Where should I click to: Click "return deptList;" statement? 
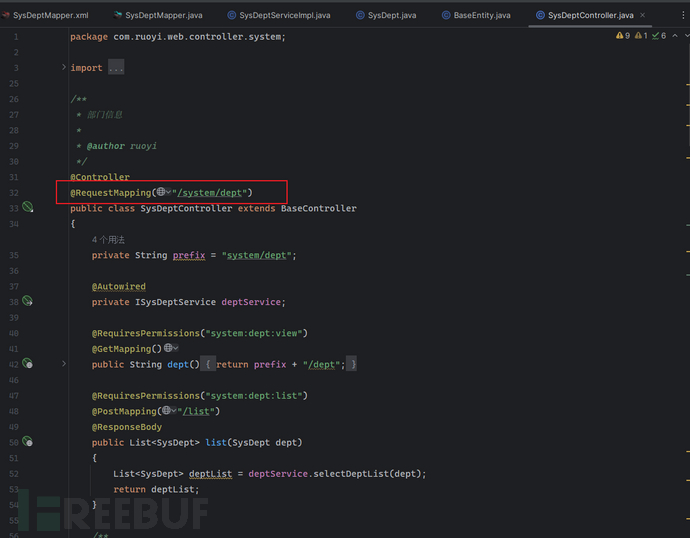pyautogui.click(x=156, y=489)
